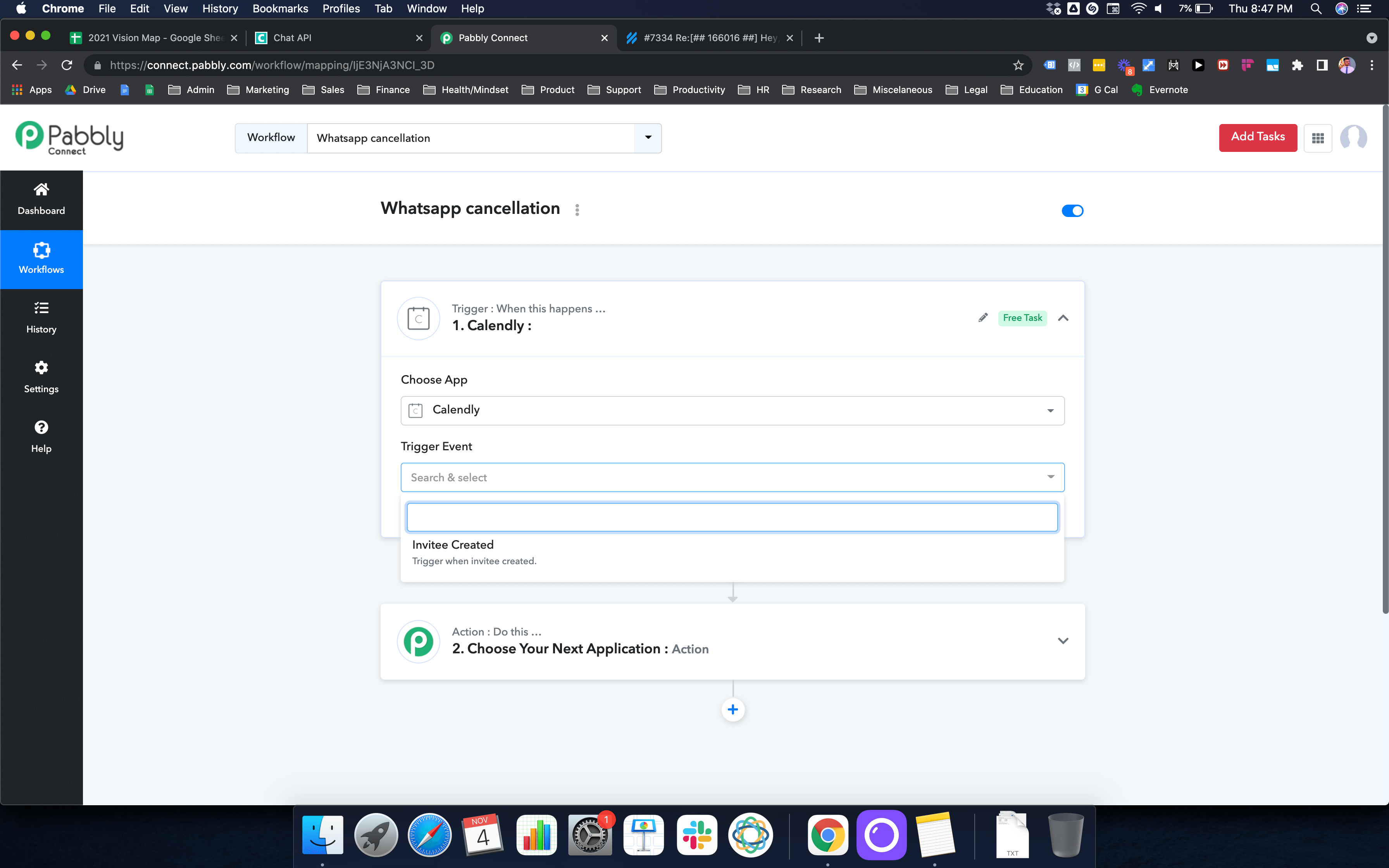Open a new browser tab
The image size is (1389, 868).
pos(819,38)
